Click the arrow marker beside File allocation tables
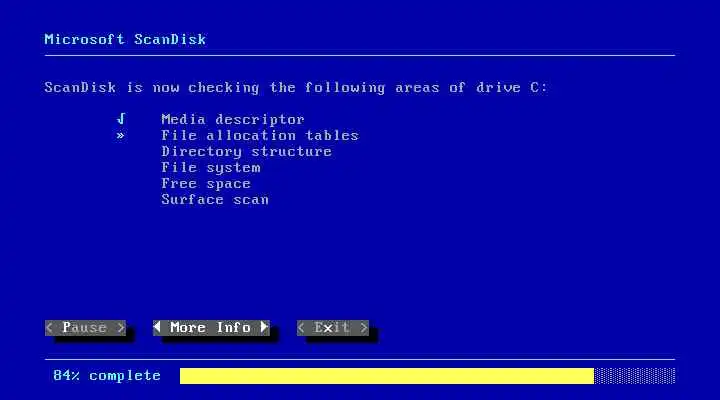This screenshot has width=720, height=400. (120, 135)
